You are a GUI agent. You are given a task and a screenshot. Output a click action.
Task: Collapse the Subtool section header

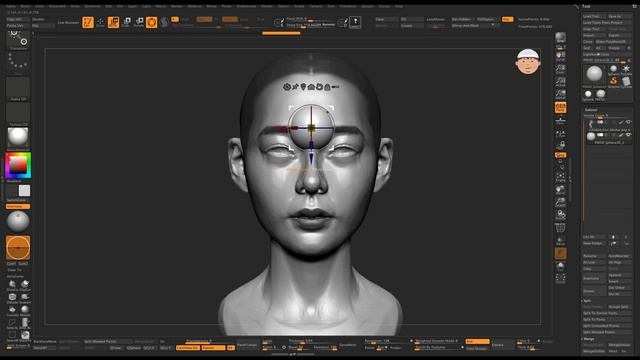[x=591, y=109]
